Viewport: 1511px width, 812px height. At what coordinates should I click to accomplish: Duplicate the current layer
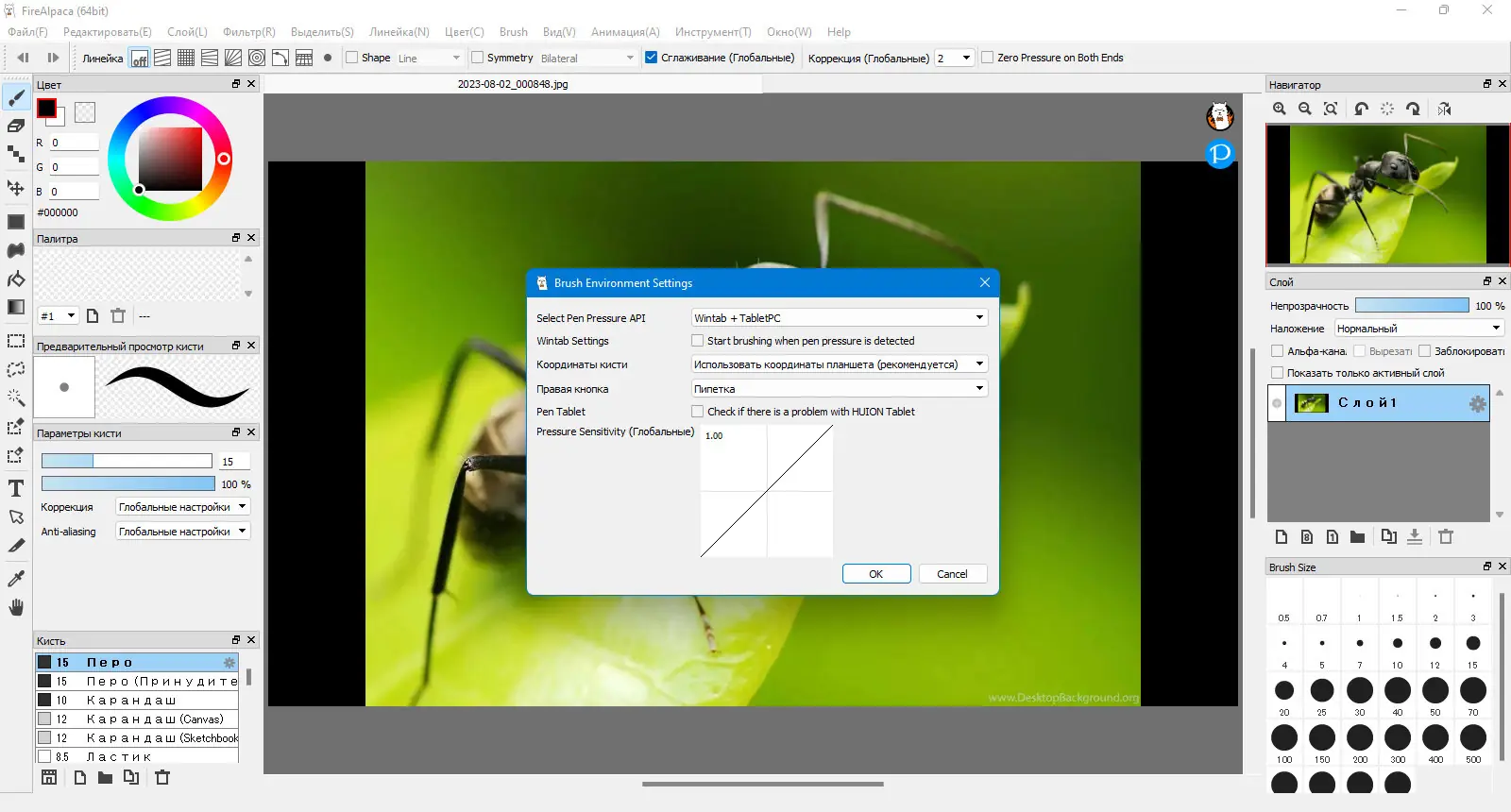coord(1388,537)
